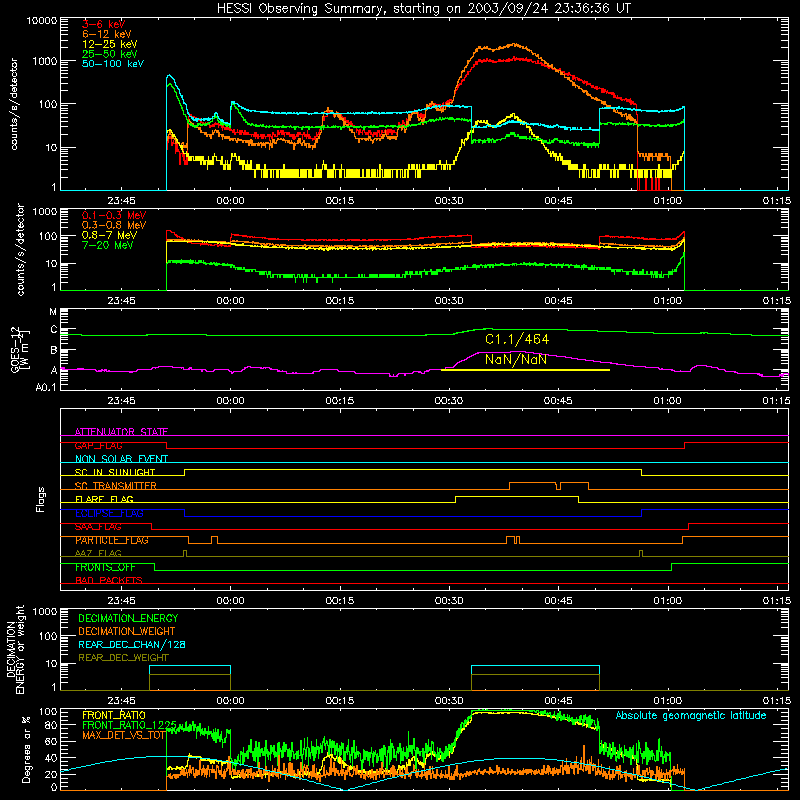Click the REAR_DEC_WEIGHT legend label

pyautogui.click(x=123, y=658)
